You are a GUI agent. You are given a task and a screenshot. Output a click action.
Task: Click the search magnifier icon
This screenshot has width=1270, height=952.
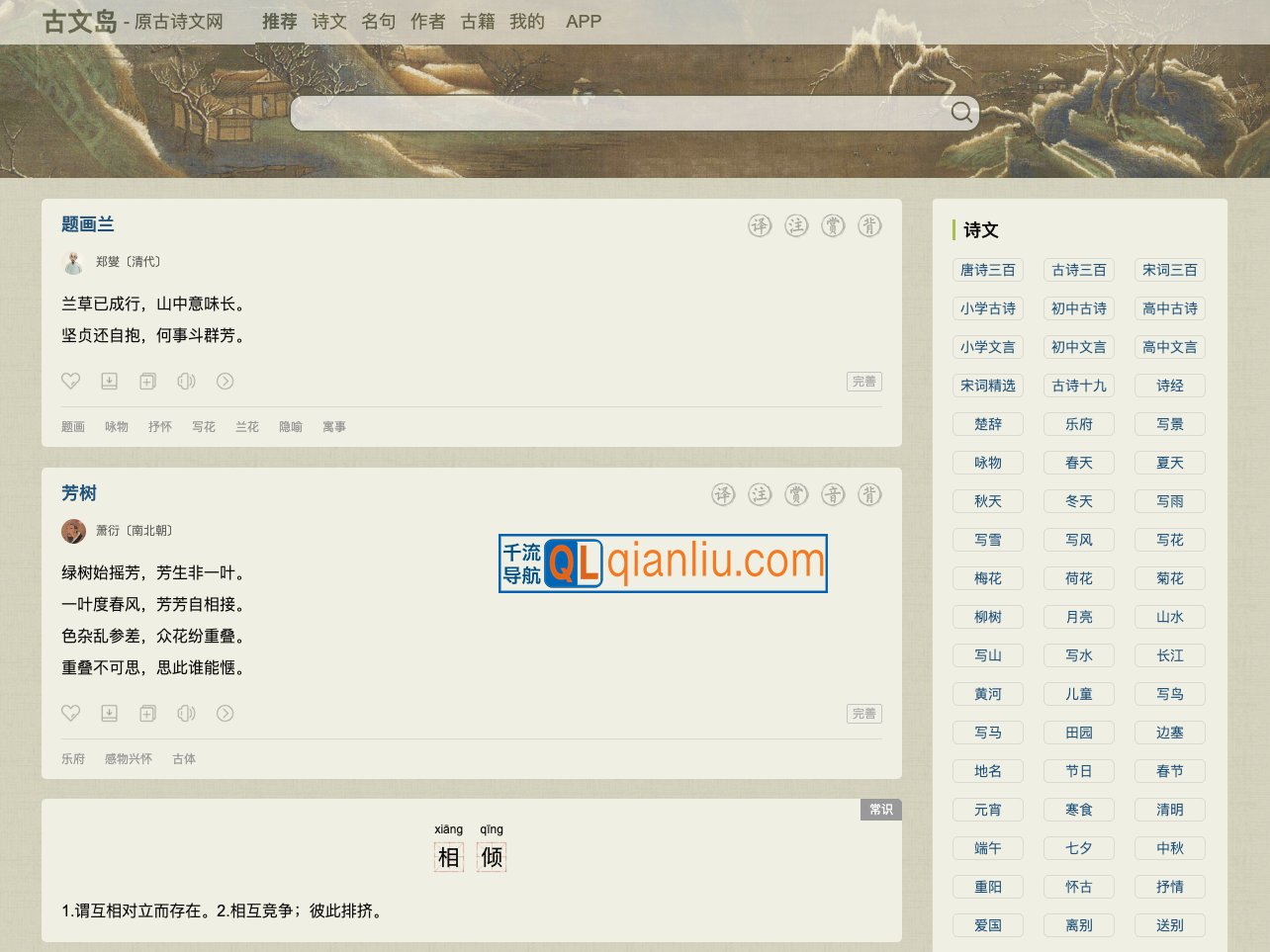click(960, 113)
